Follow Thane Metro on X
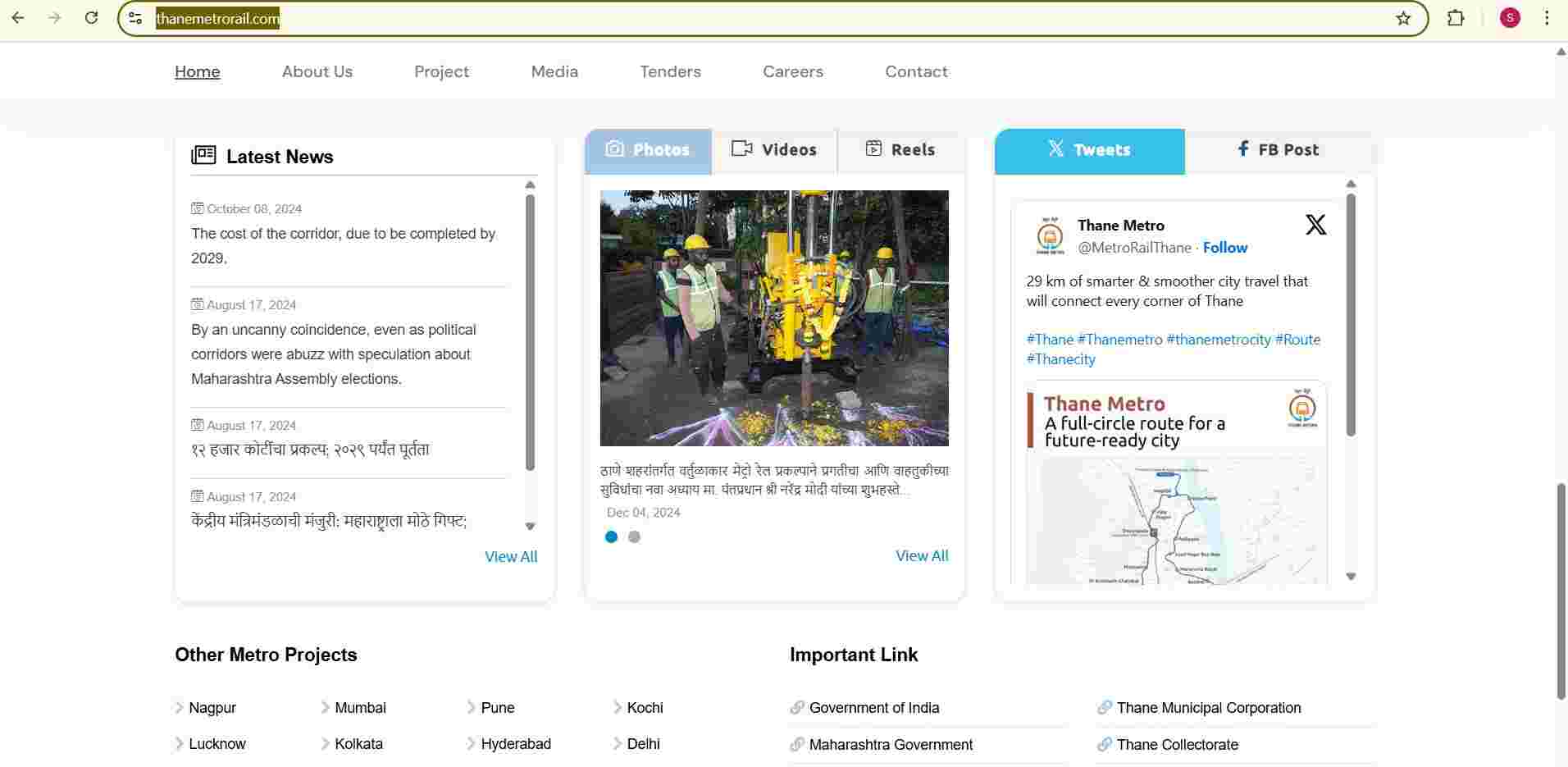1568x767 pixels. [1224, 248]
